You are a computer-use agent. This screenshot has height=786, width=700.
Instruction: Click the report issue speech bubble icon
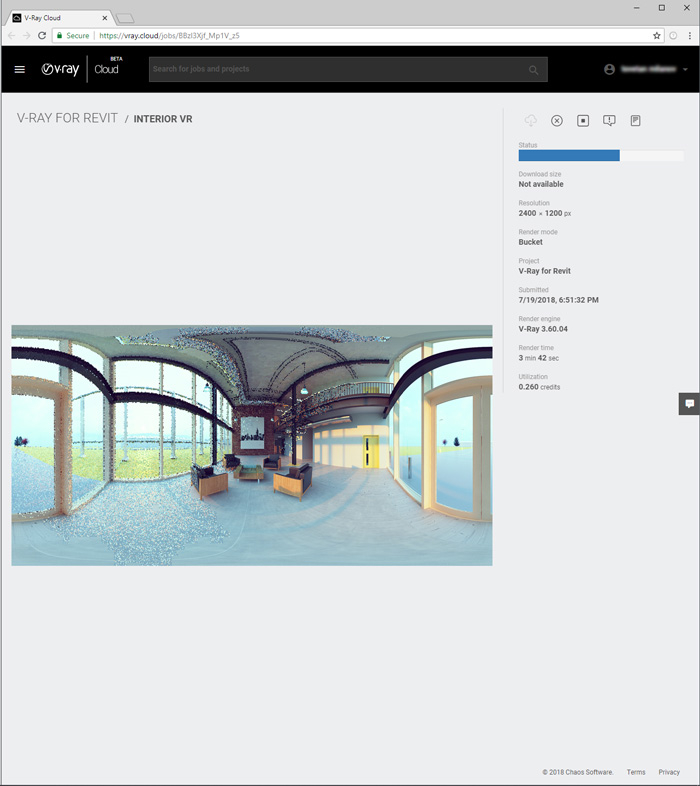609,121
